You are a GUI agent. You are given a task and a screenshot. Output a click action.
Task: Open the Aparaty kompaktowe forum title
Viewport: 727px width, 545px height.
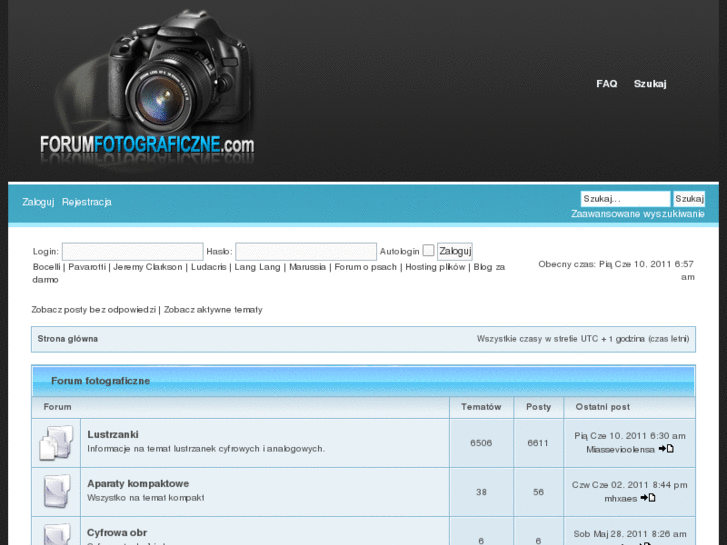coord(138,483)
